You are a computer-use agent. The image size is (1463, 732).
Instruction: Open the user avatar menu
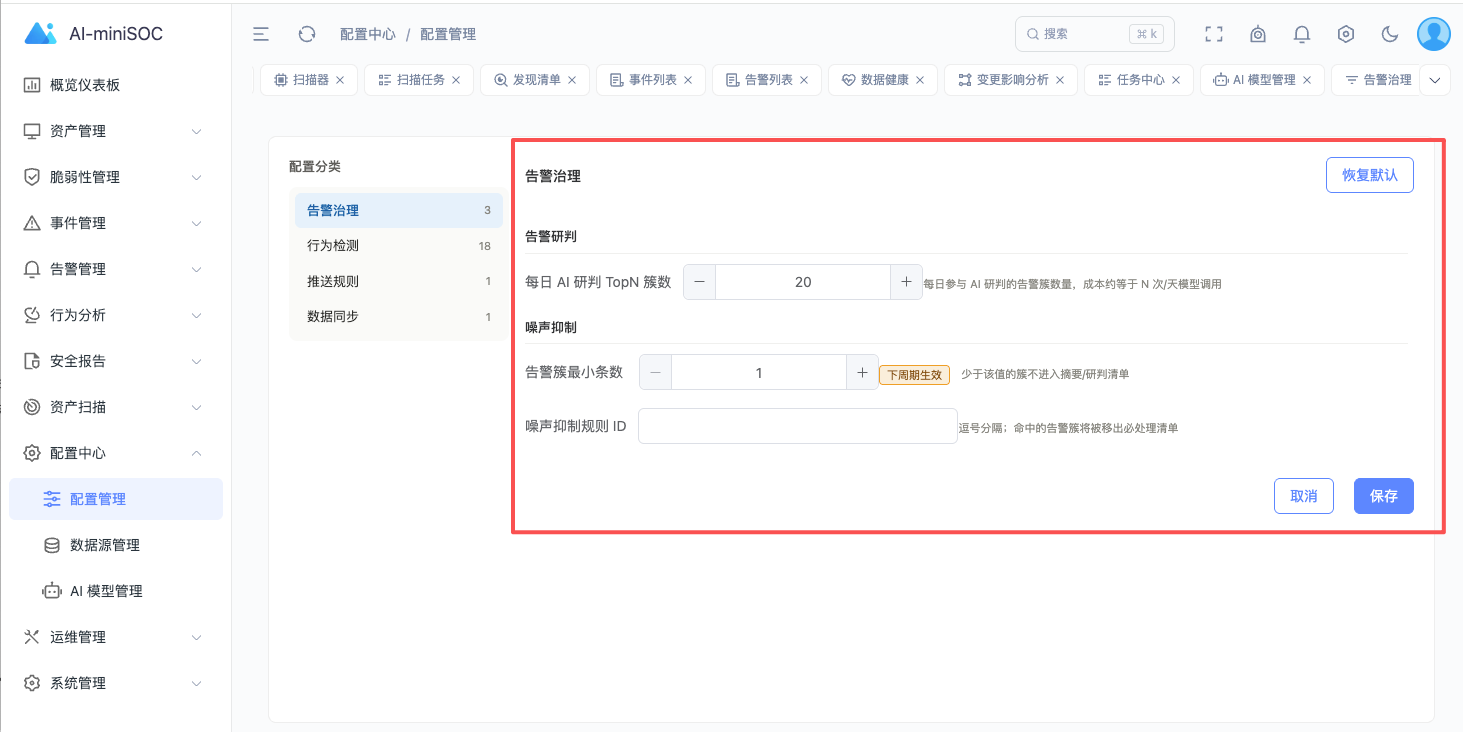coord(1434,34)
